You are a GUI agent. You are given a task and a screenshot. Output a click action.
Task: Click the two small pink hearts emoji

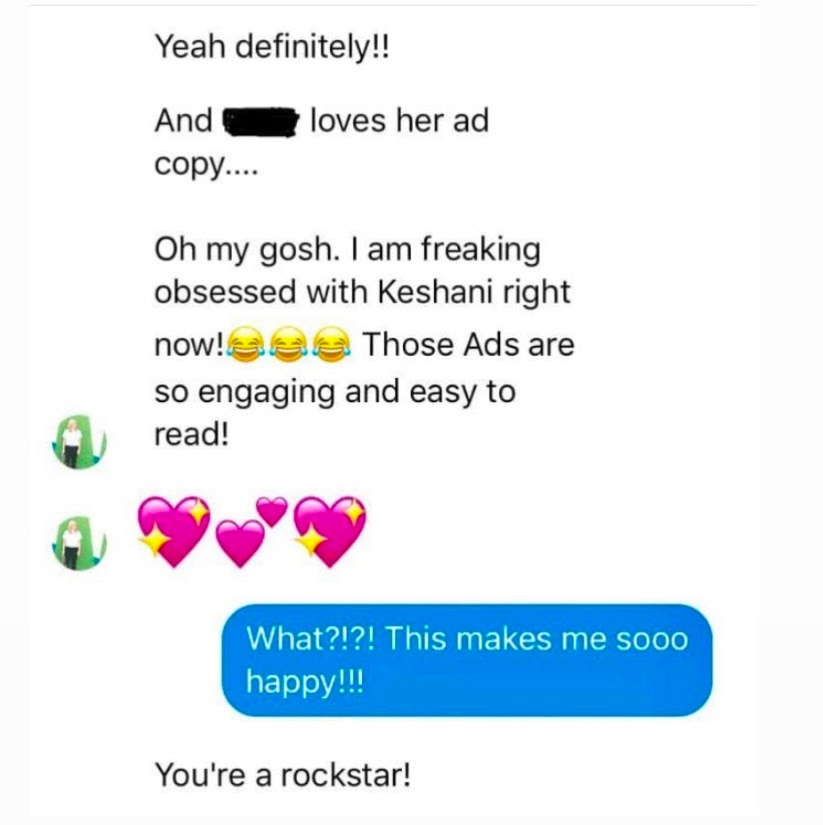252,531
